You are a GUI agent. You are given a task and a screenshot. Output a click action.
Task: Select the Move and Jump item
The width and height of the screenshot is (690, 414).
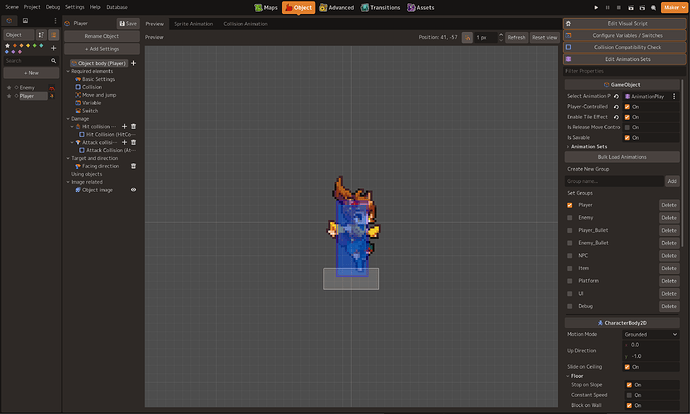(95, 95)
